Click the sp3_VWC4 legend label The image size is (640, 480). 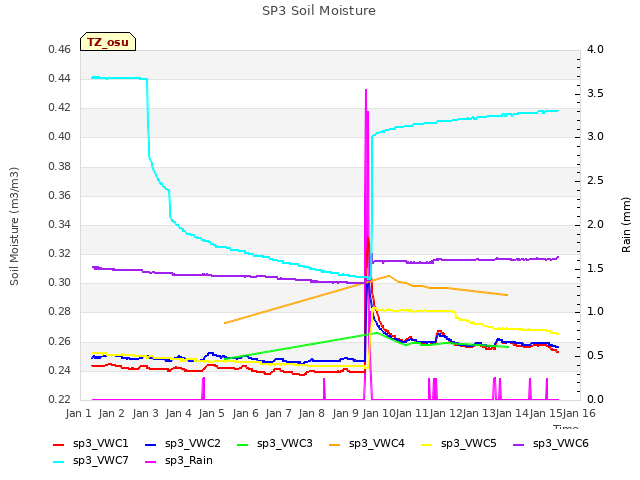(377, 443)
